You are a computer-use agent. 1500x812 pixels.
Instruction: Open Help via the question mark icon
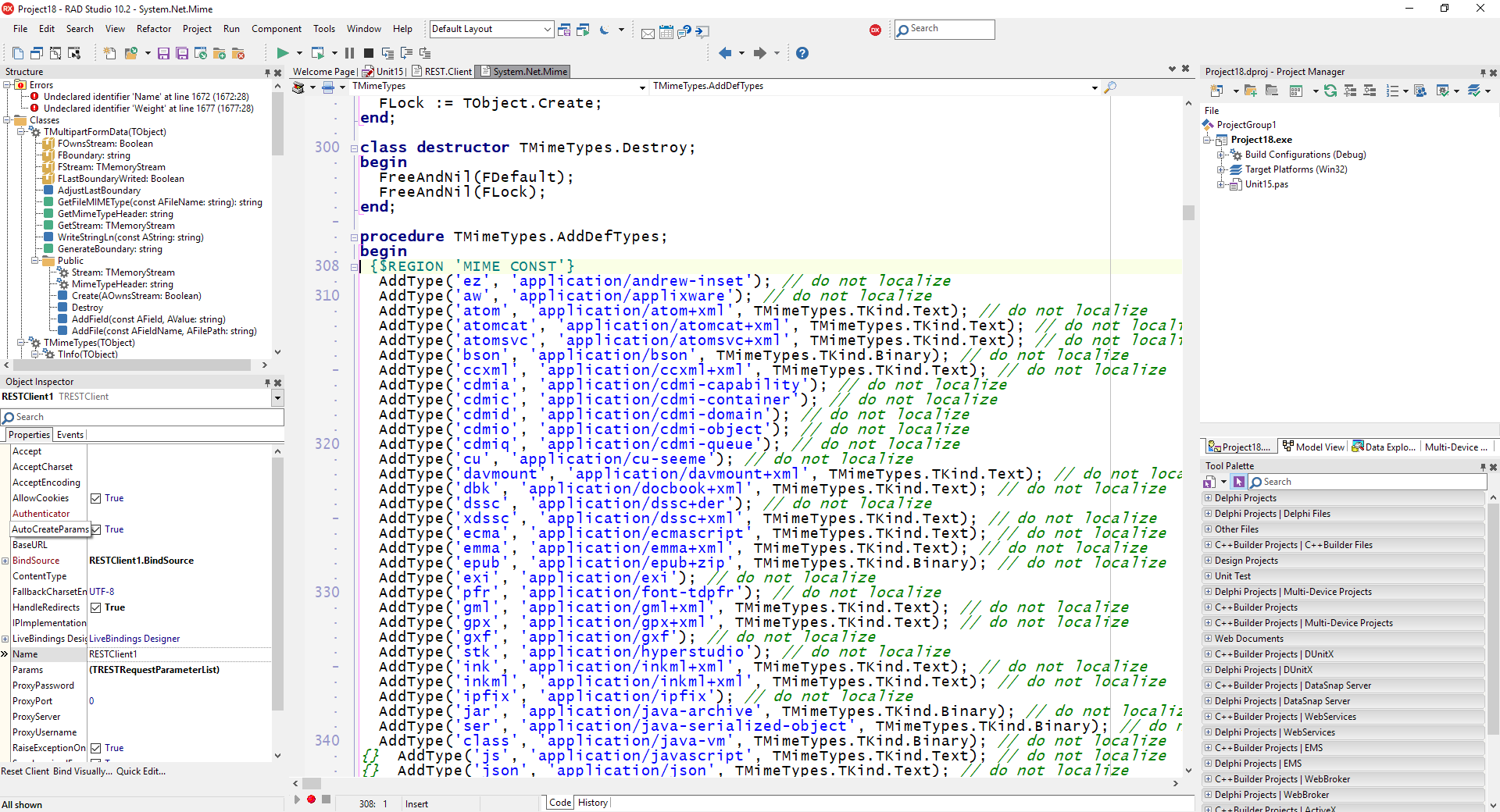click(802, 53)
